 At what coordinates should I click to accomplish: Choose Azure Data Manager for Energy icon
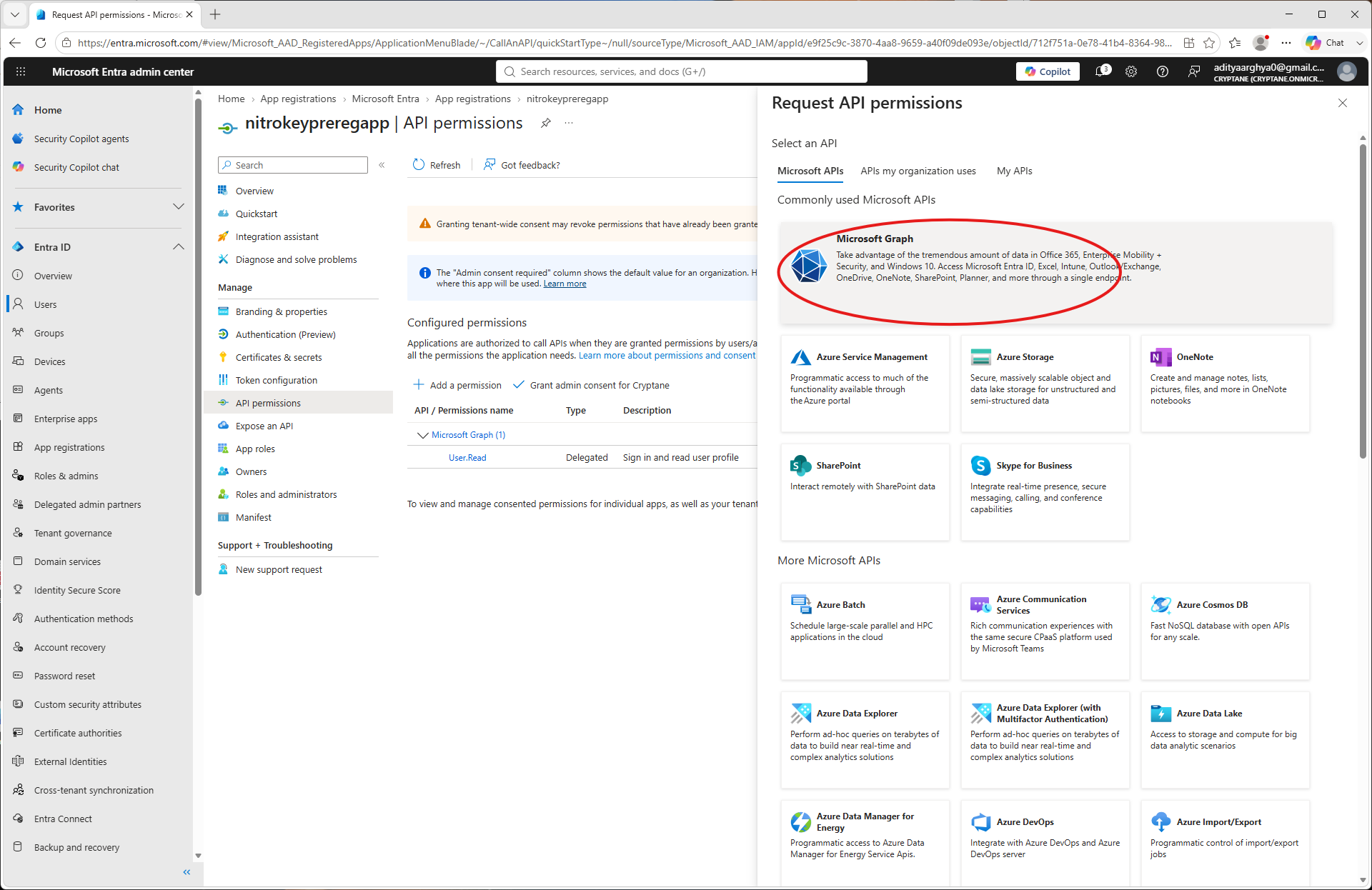coord(800,822)
